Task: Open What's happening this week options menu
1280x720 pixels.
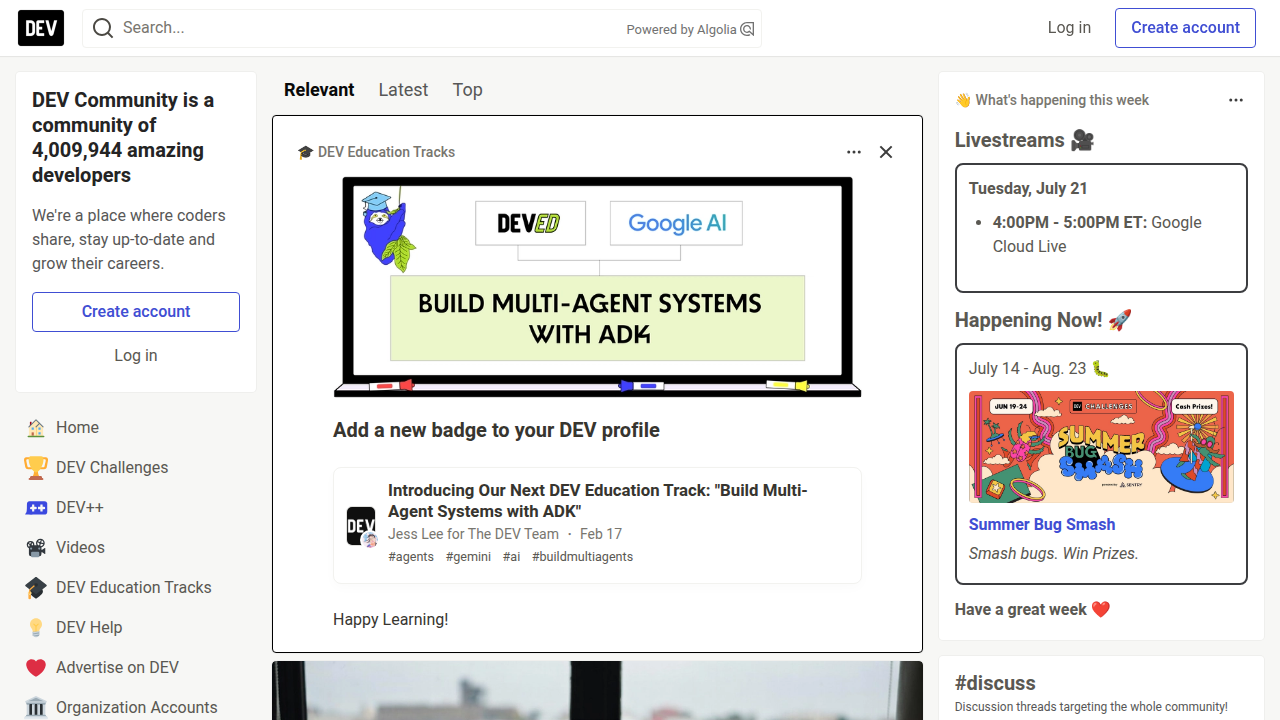Action: click(x=1236, y=100)
